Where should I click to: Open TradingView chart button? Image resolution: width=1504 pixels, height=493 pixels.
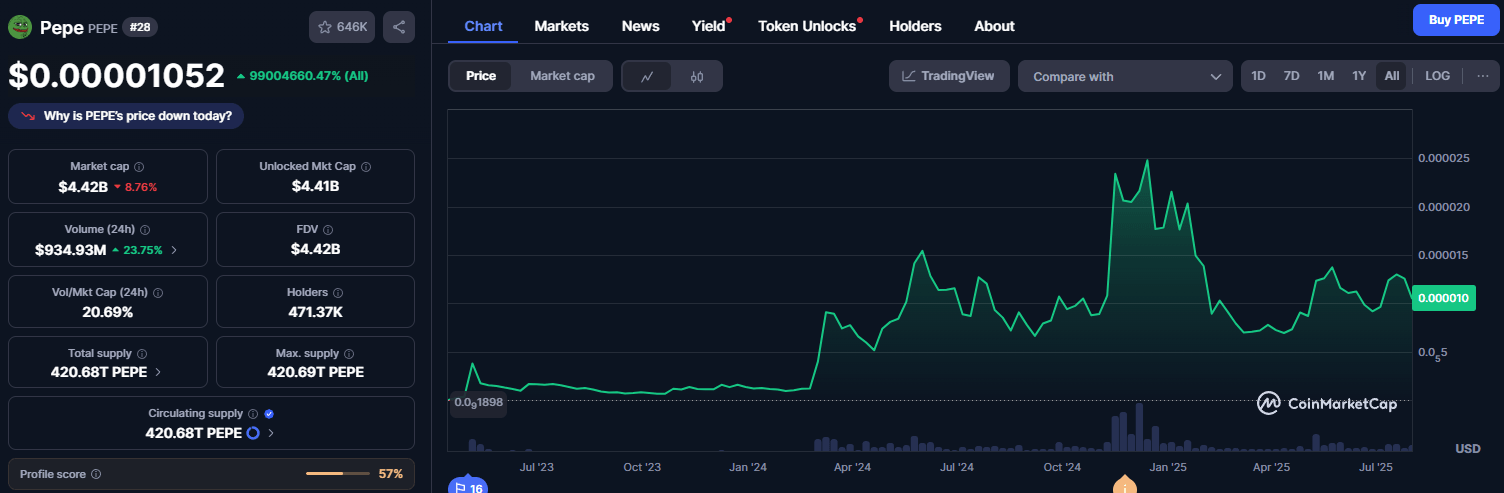(x=948, y=76)
